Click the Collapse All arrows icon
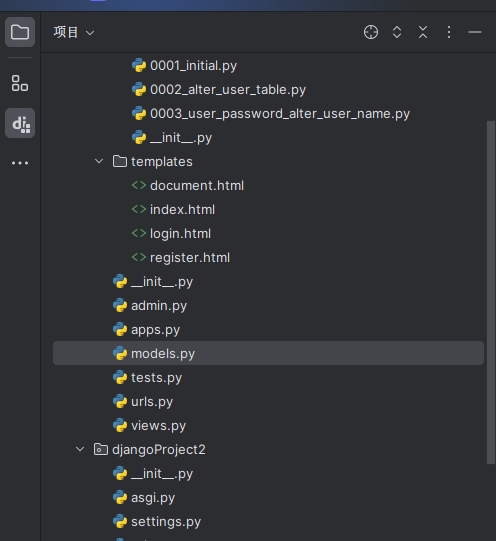Screen dimensions: 496x541 [423, 32]
